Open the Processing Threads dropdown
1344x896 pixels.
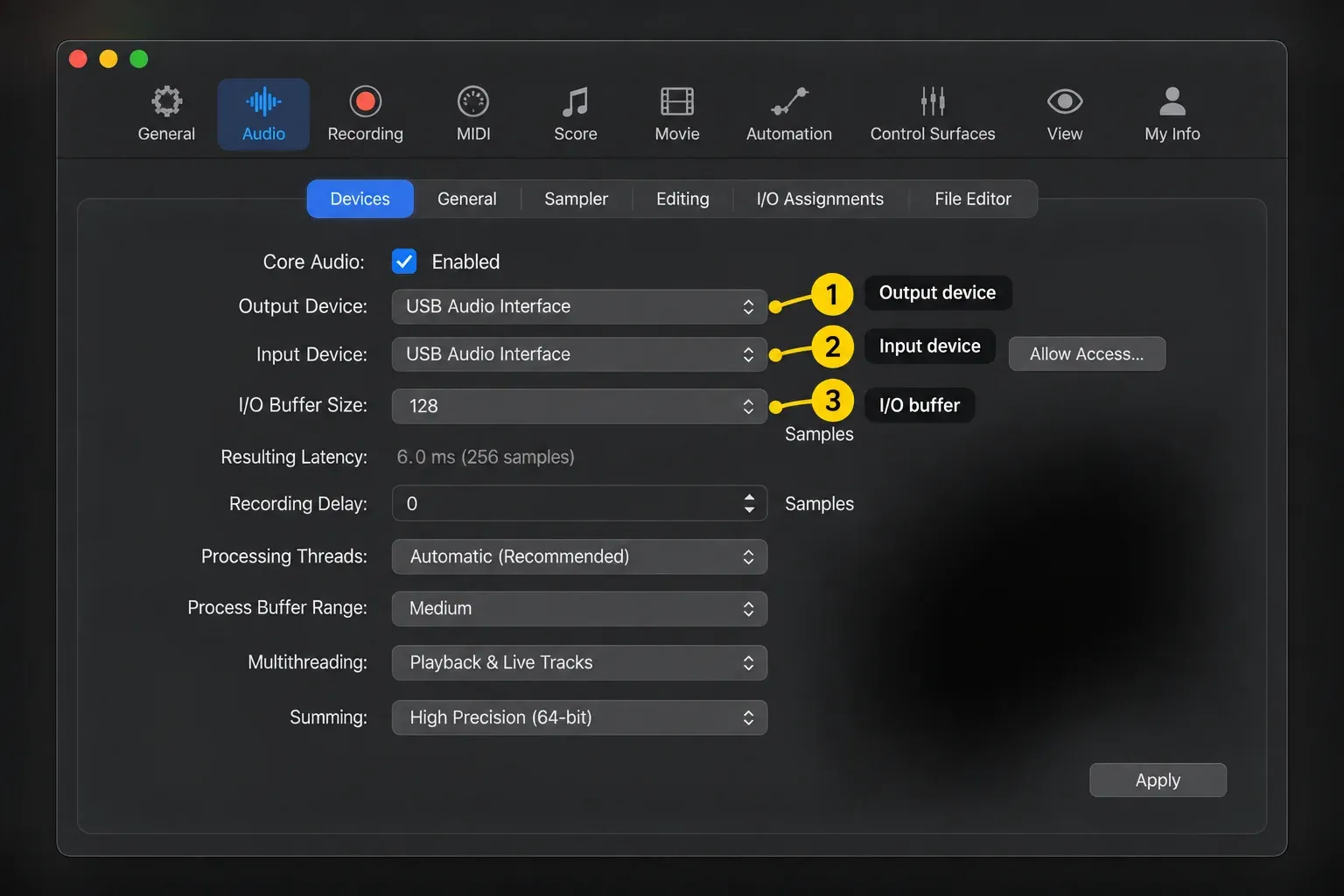point(579,556)
